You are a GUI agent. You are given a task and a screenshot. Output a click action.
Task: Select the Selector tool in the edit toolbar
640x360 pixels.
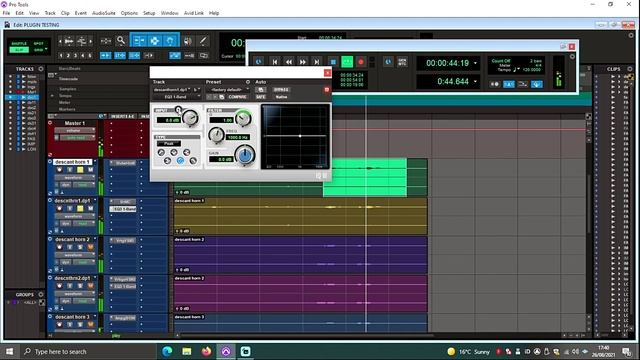click(155, 40)
